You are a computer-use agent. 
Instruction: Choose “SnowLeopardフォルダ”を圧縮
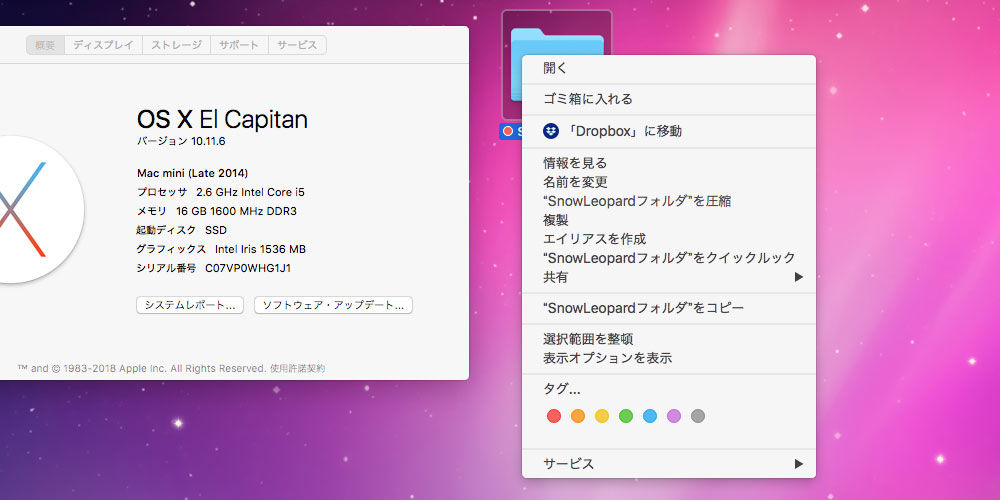(668, 201)
